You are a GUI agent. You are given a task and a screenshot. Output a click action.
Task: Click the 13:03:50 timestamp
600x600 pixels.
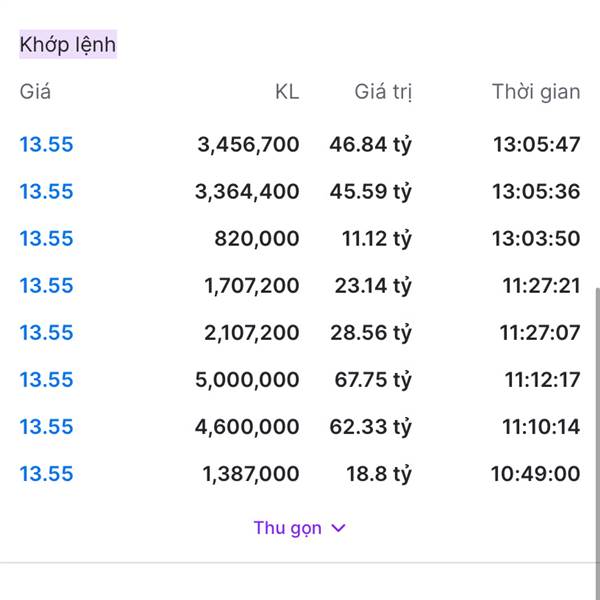pyautogui.click(x=536, y=238)
